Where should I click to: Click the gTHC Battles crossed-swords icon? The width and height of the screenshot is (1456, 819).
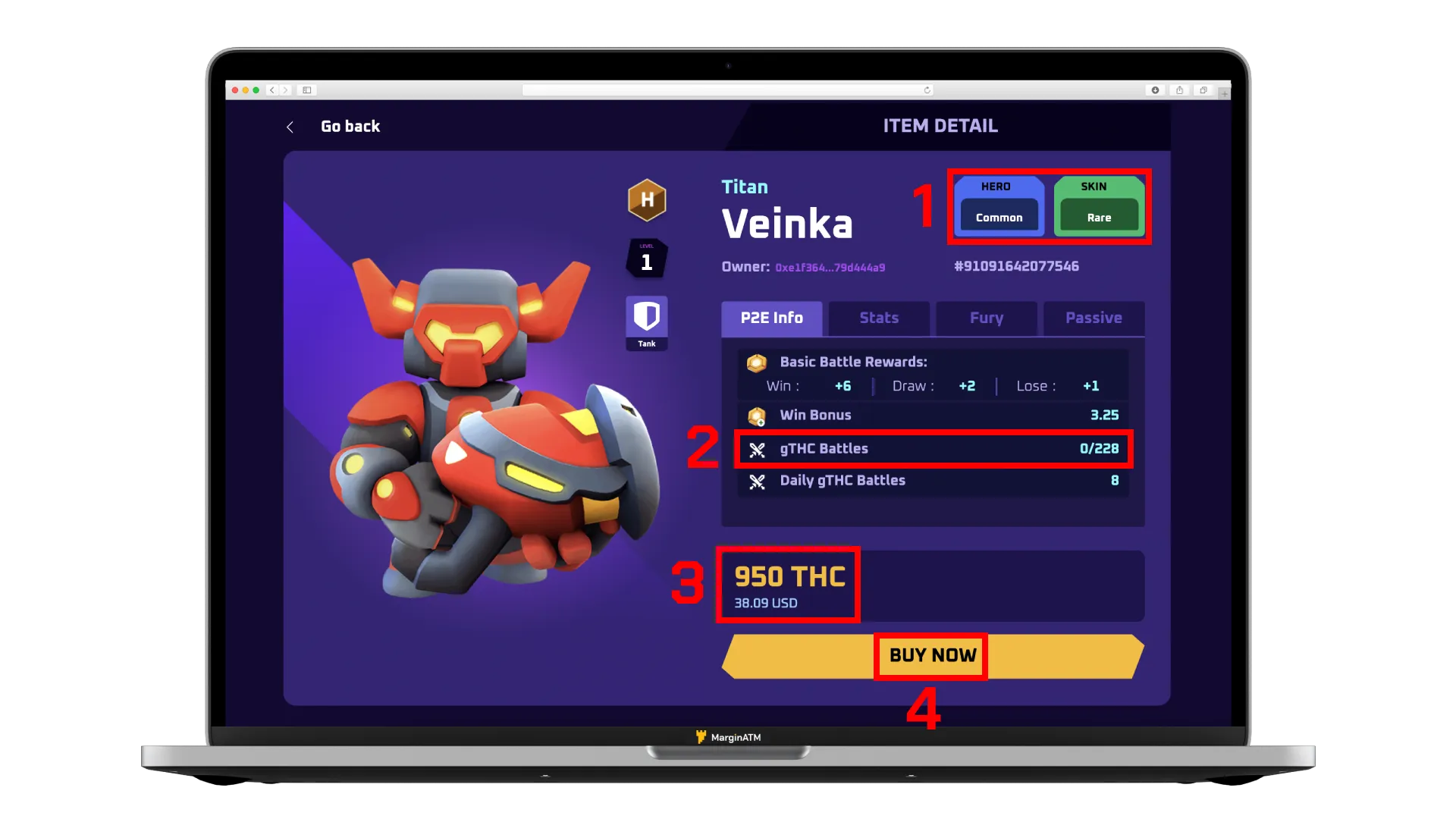757,448
